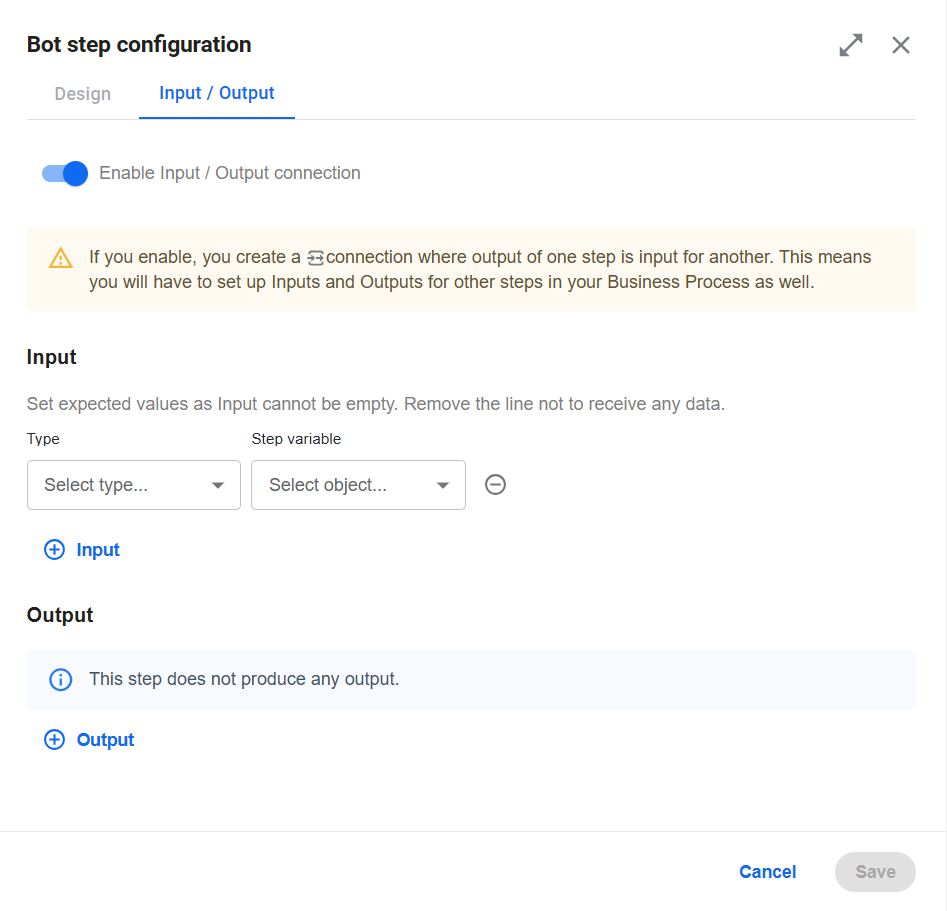The width and height of the screenshot is (947, 911).
Task: Close the Bot step configuration dialog
Action: pyautogui.click(x=900, y=45)
